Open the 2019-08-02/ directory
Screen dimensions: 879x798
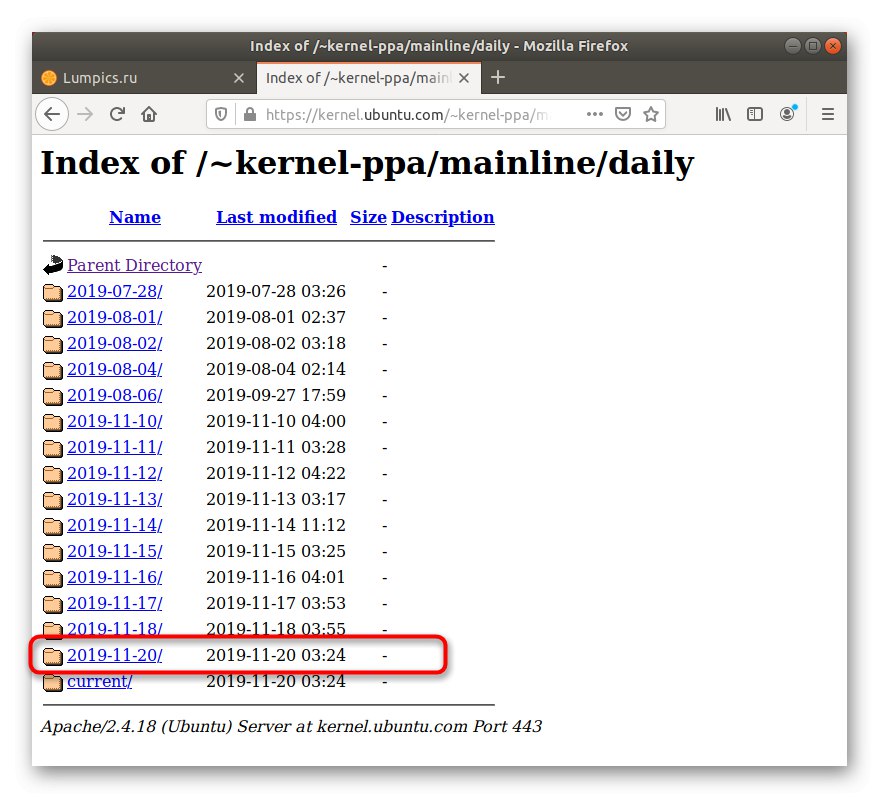pos(114,343)
